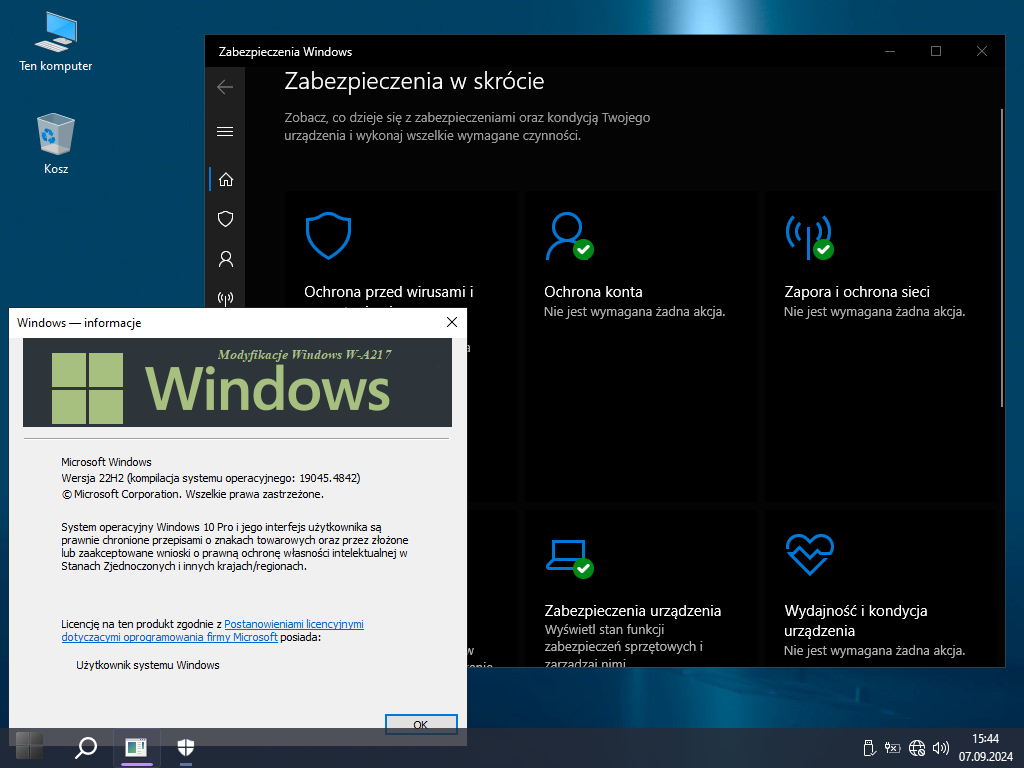Click the back arrow in Windows Security
Viewport: 1024px width, 768px height.
pos(225,87)
